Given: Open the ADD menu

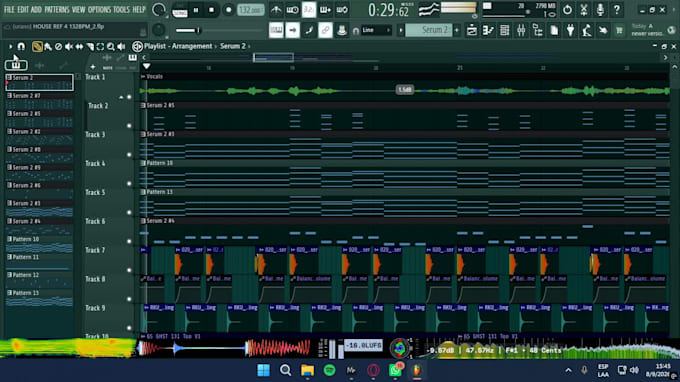Looking at the screenshot, I should (36, 10).
